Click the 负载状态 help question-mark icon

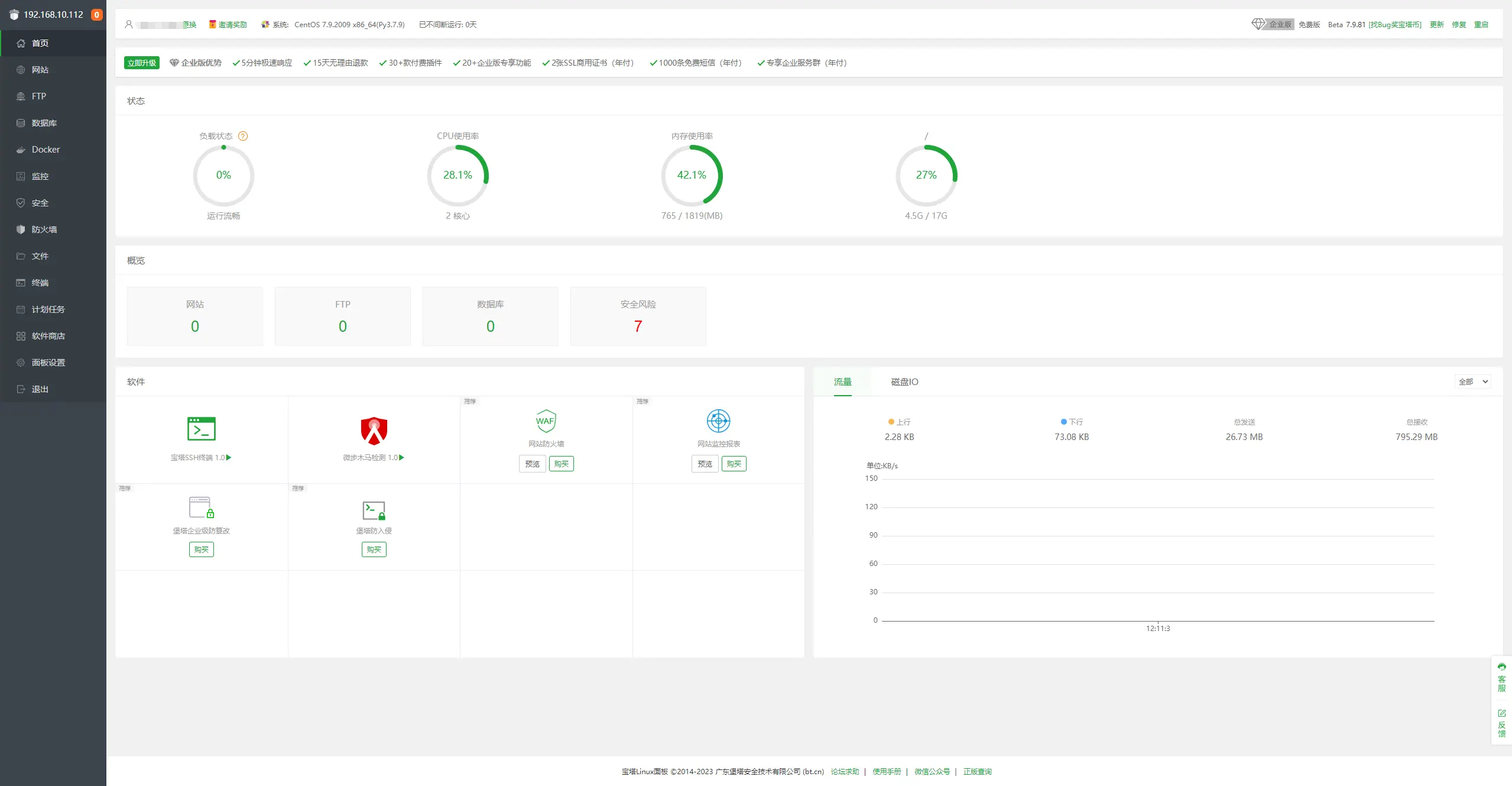pyautogui.click(x=243, y=136)
